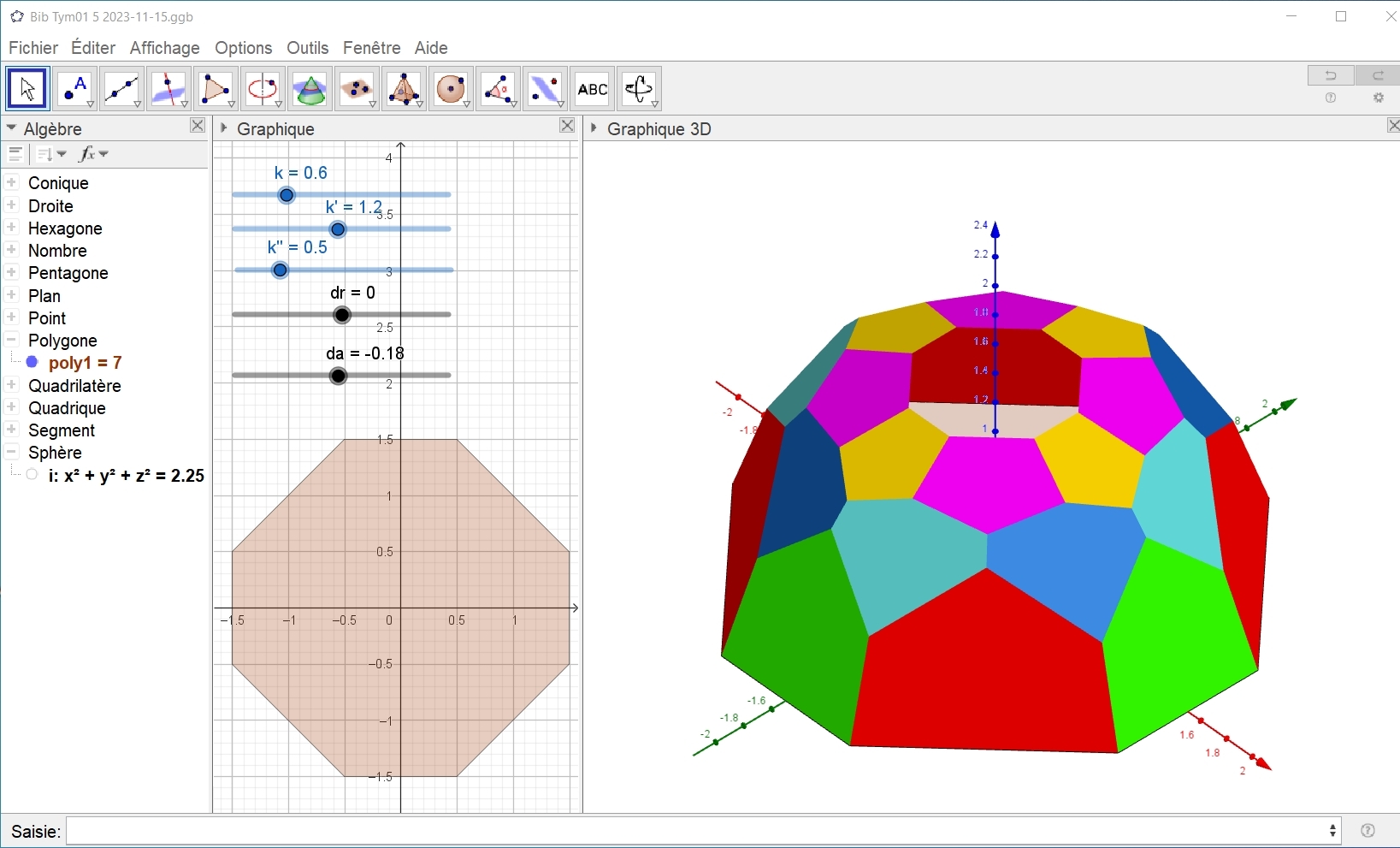Viewport: 1400px width, 848px height.
Task: Click the undo arrow button
Action: [x=1331, y=75]
